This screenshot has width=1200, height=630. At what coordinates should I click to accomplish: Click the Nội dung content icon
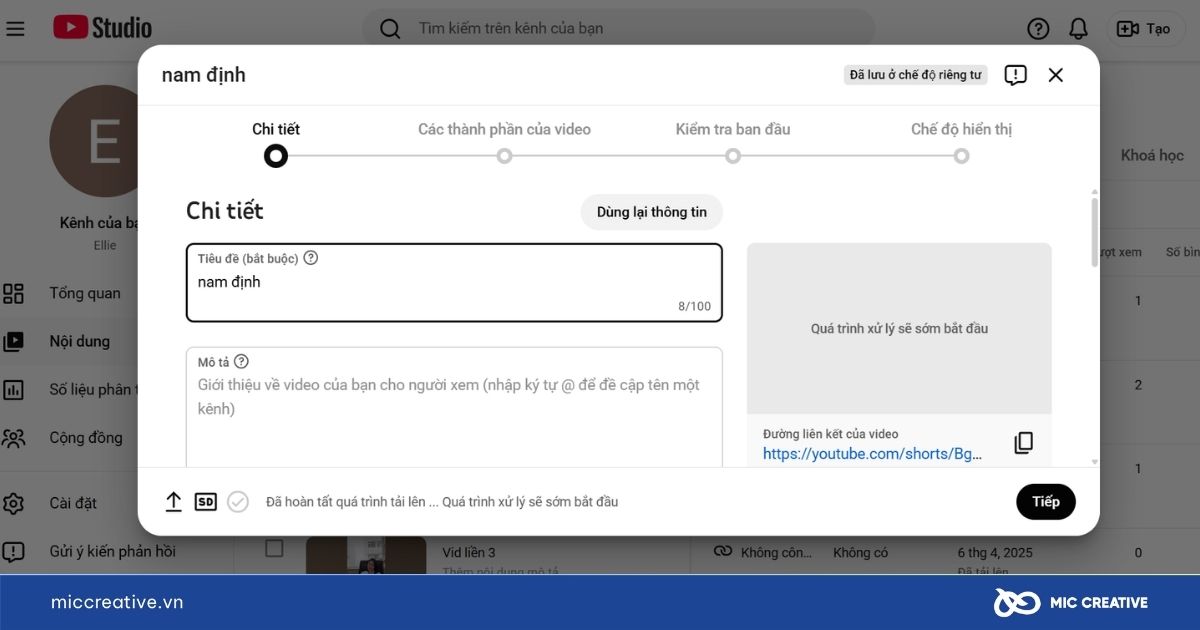(x=13, y=341)
